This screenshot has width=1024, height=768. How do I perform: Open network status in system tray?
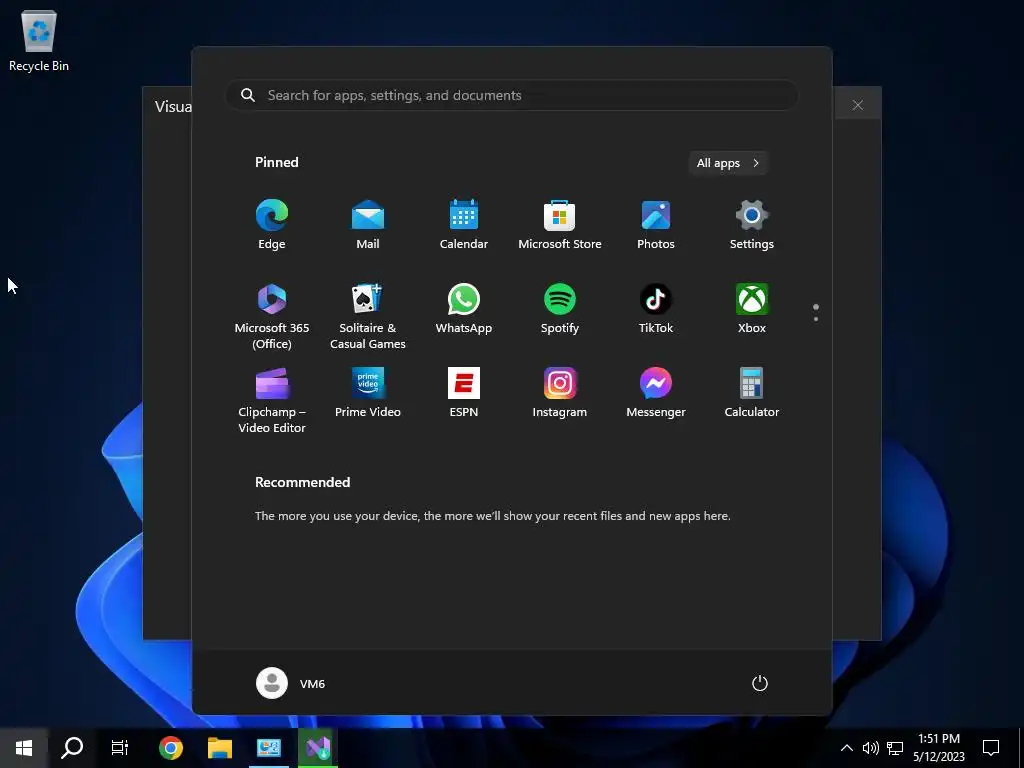(895, 748)
